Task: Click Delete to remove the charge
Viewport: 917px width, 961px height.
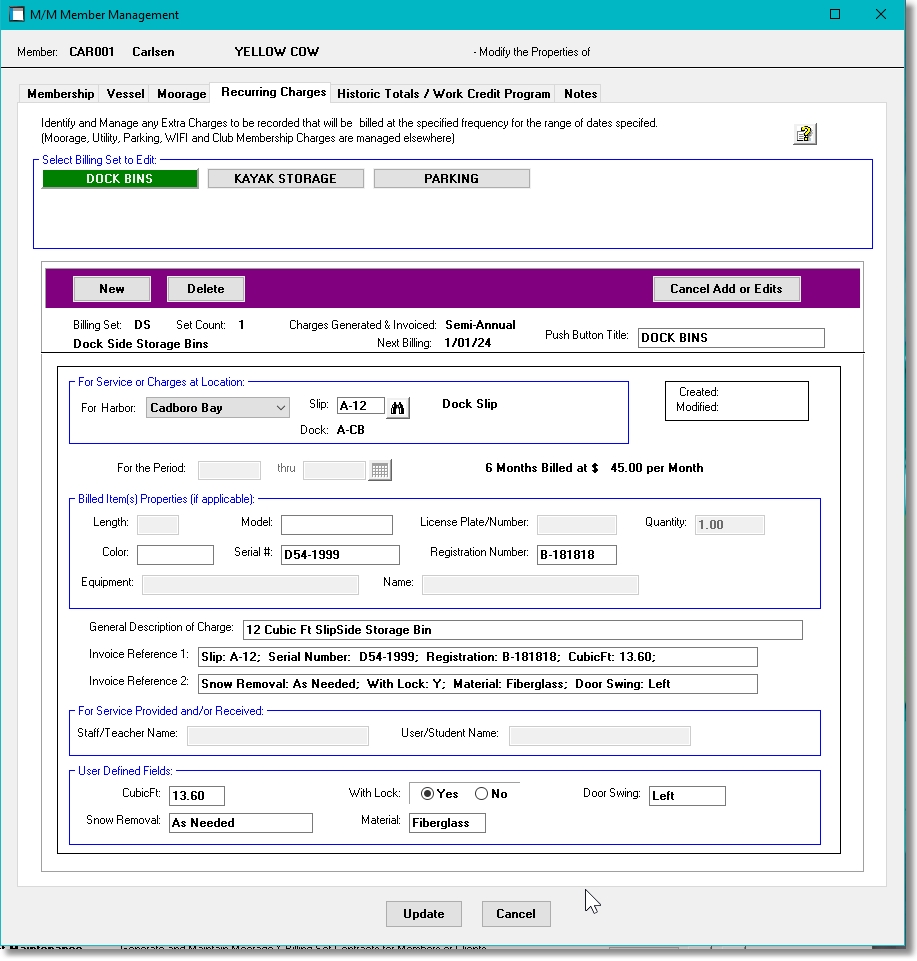Action: pos(205,288)
